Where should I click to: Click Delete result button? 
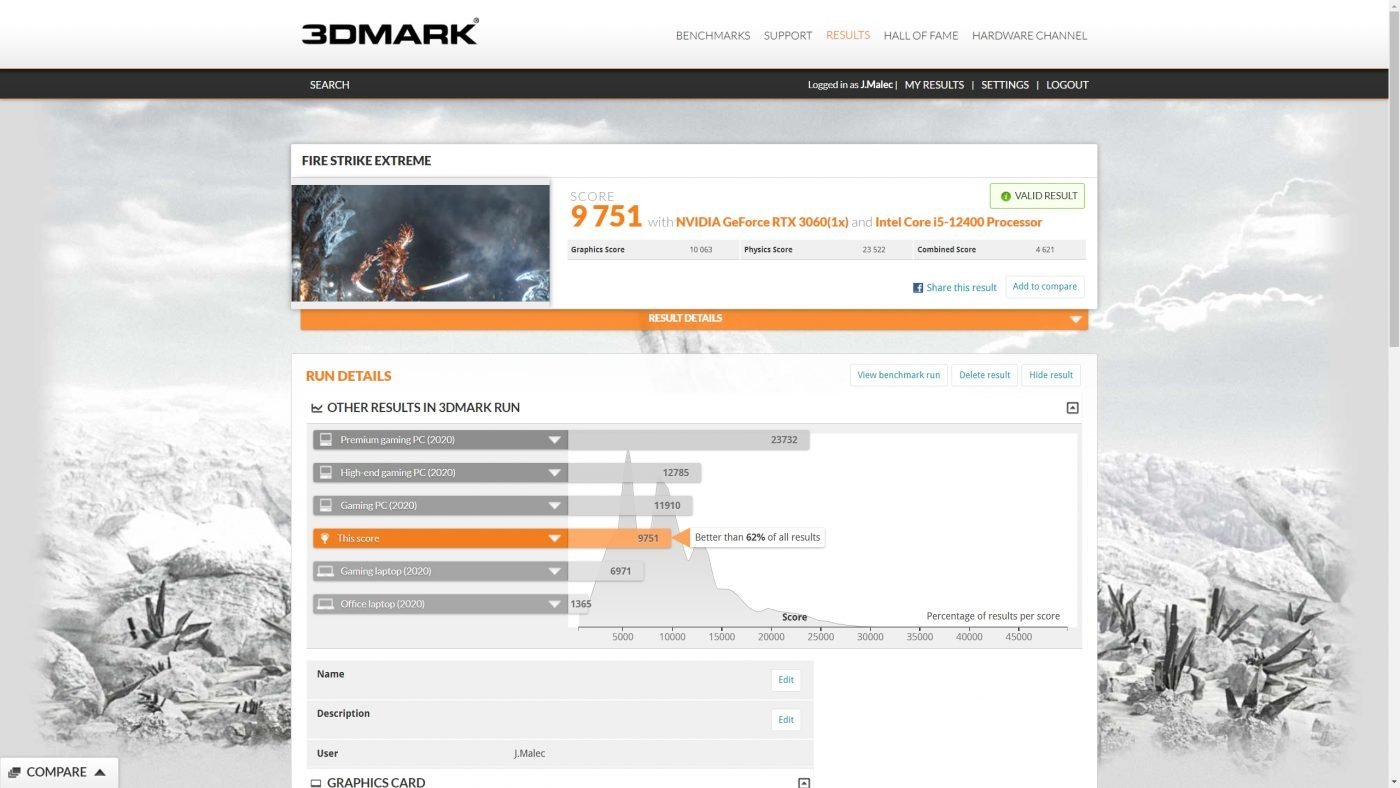click(x=984, y=375)
